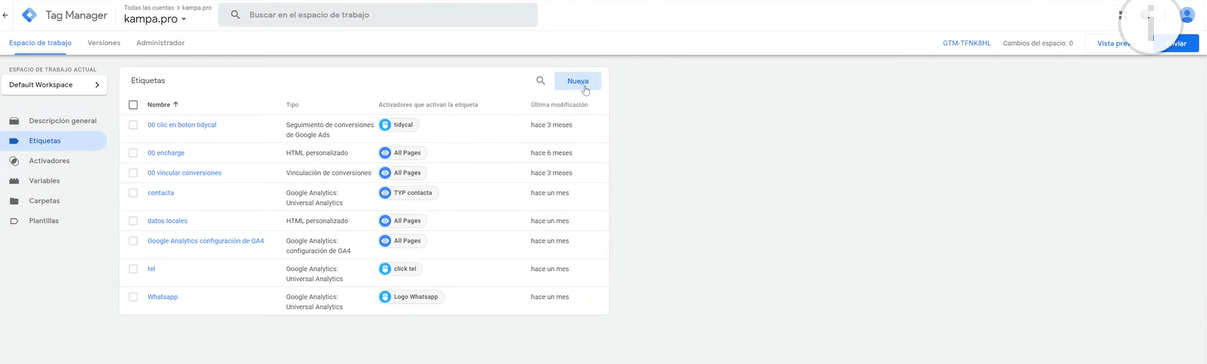Click the Última modificación column header
This screenshot has height=364, width=1207.
click(x=559, y=104)
